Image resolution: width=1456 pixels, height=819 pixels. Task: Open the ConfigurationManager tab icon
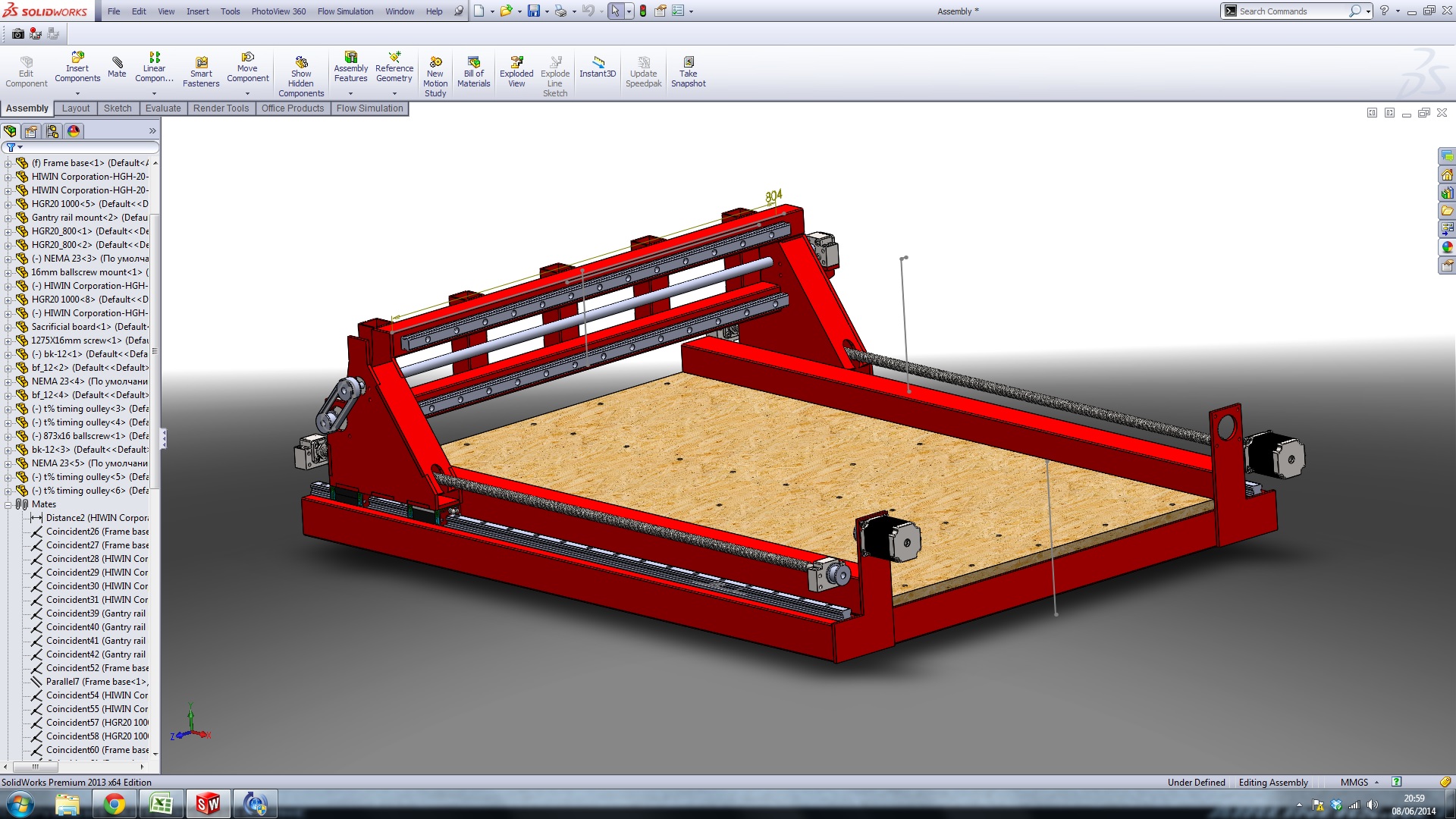[52, 131]
